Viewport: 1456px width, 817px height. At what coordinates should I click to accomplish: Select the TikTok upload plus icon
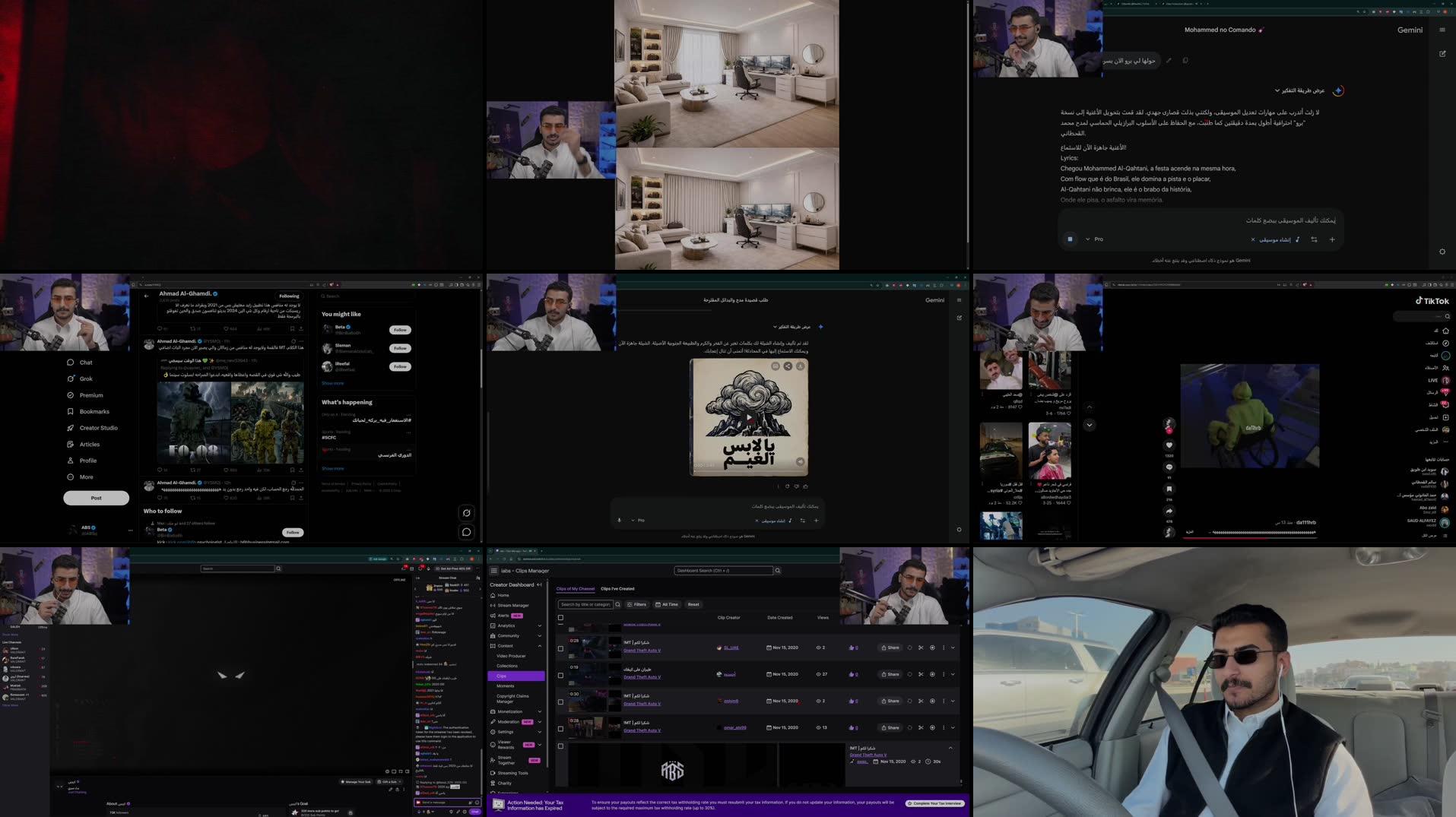coord(1445,416)
